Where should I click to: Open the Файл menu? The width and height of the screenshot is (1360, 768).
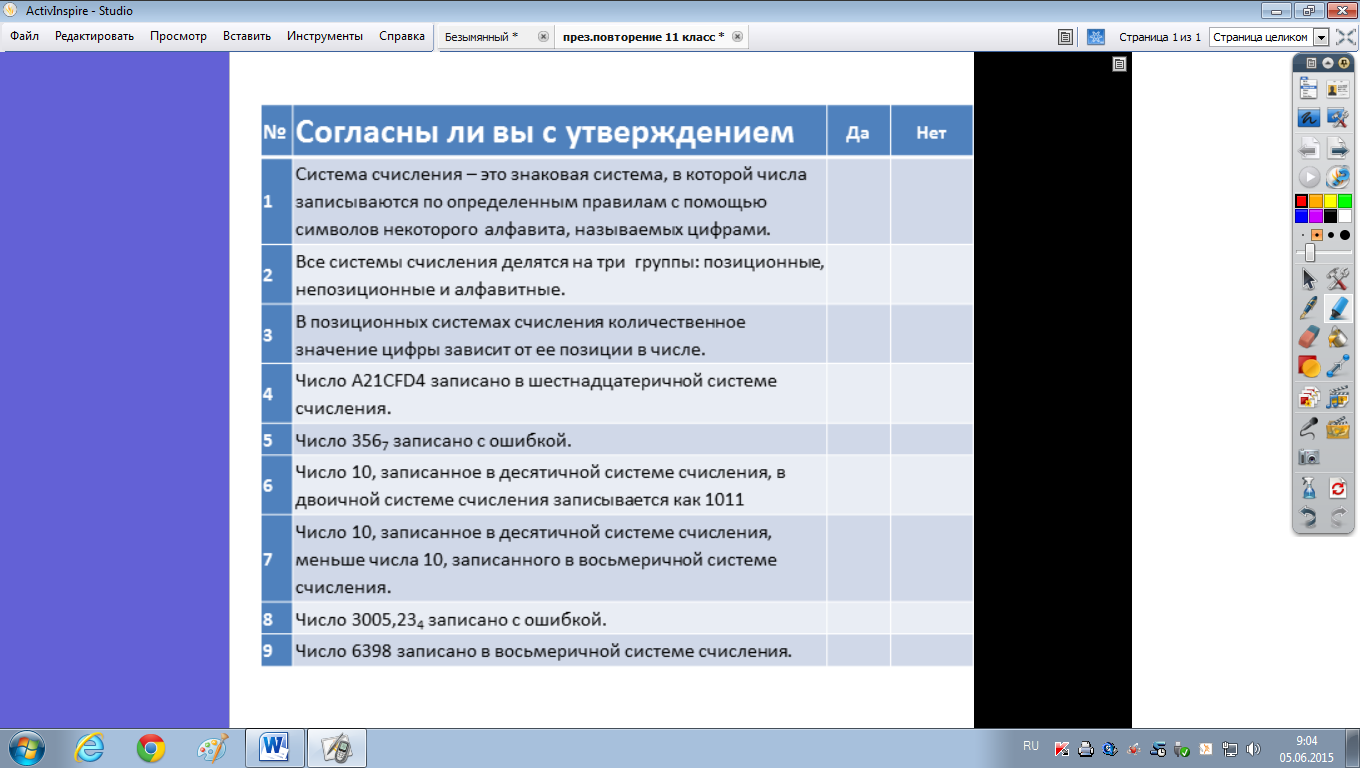coord(25,36)
